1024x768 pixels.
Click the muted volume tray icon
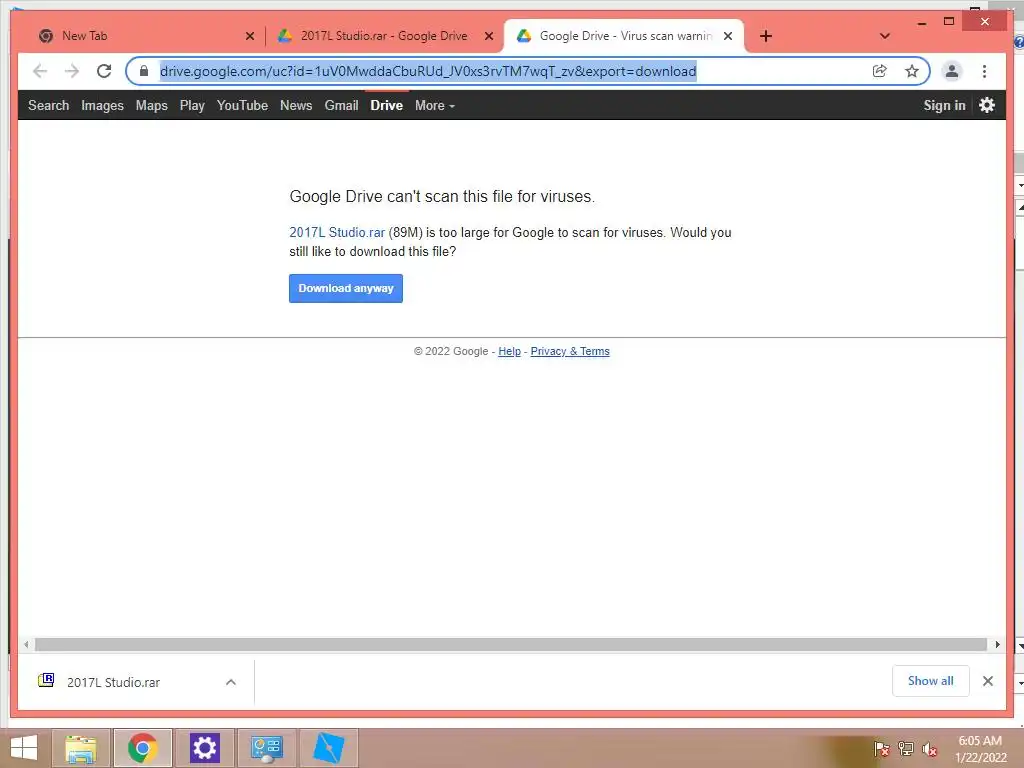pyautogui.click(x=930, y=749)
